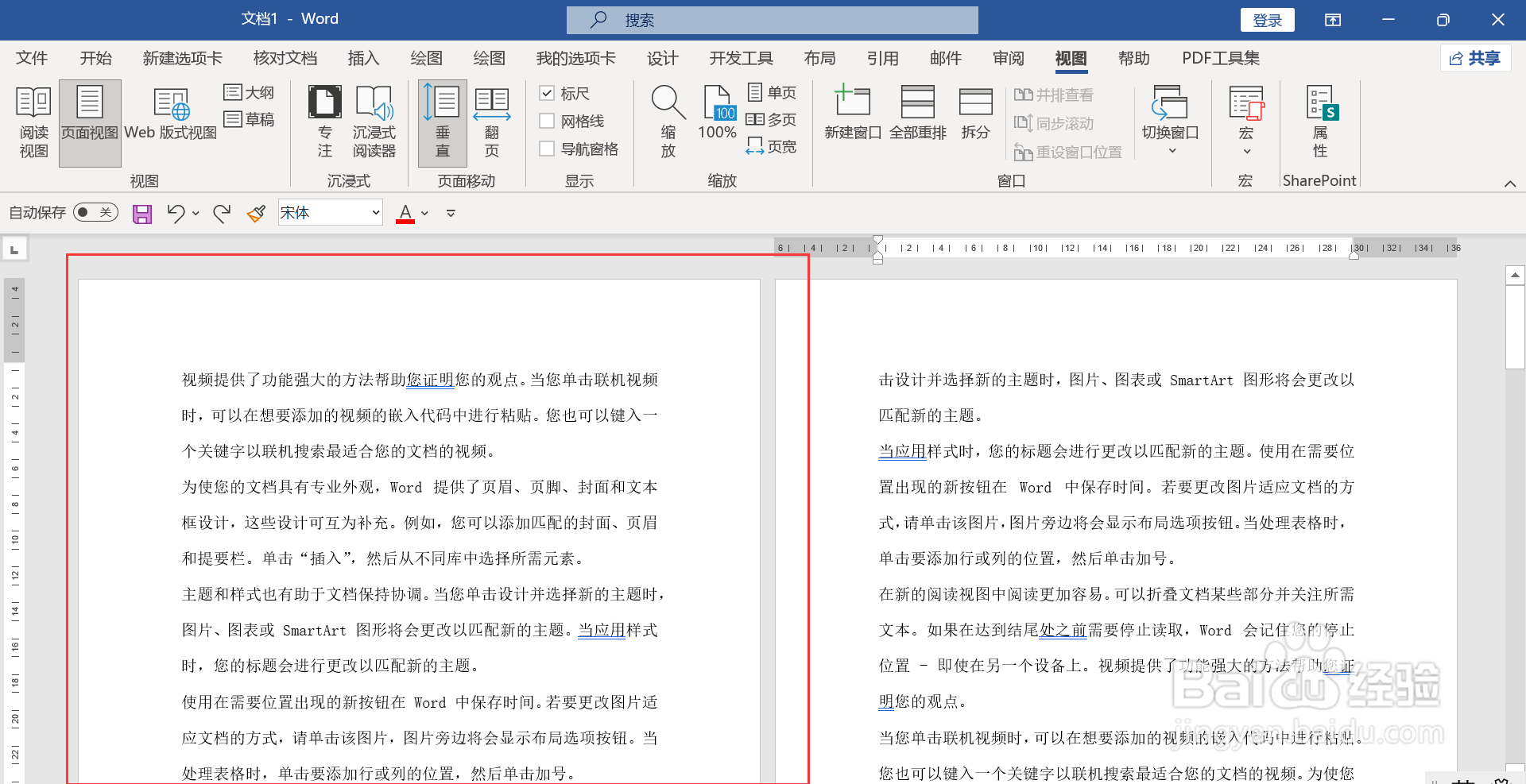
Task: Open the Zoom dialog (缩放)
Action: pyautogui.click(x=668, y=122)
